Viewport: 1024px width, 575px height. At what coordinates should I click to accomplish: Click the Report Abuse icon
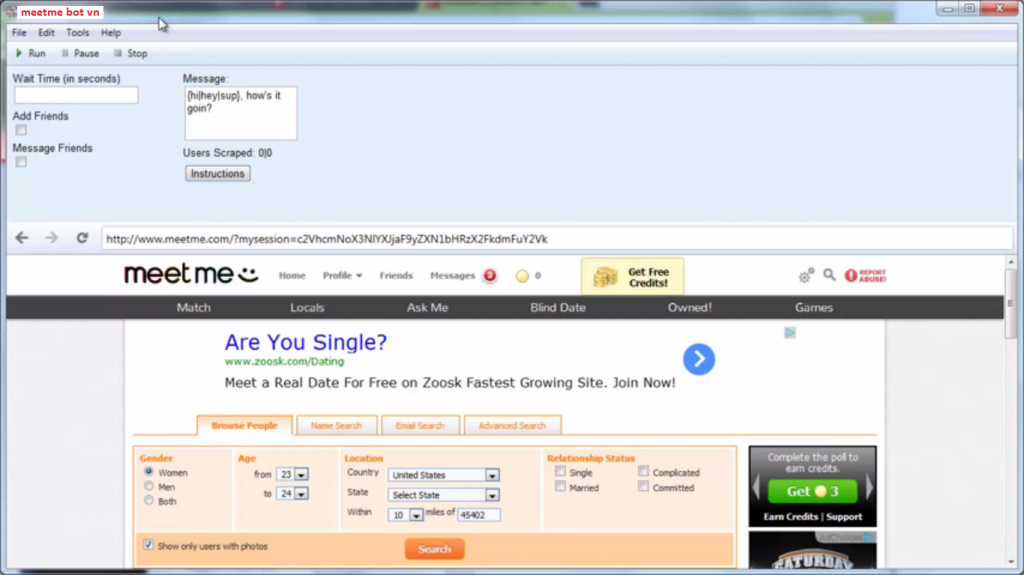coord(865,276)
